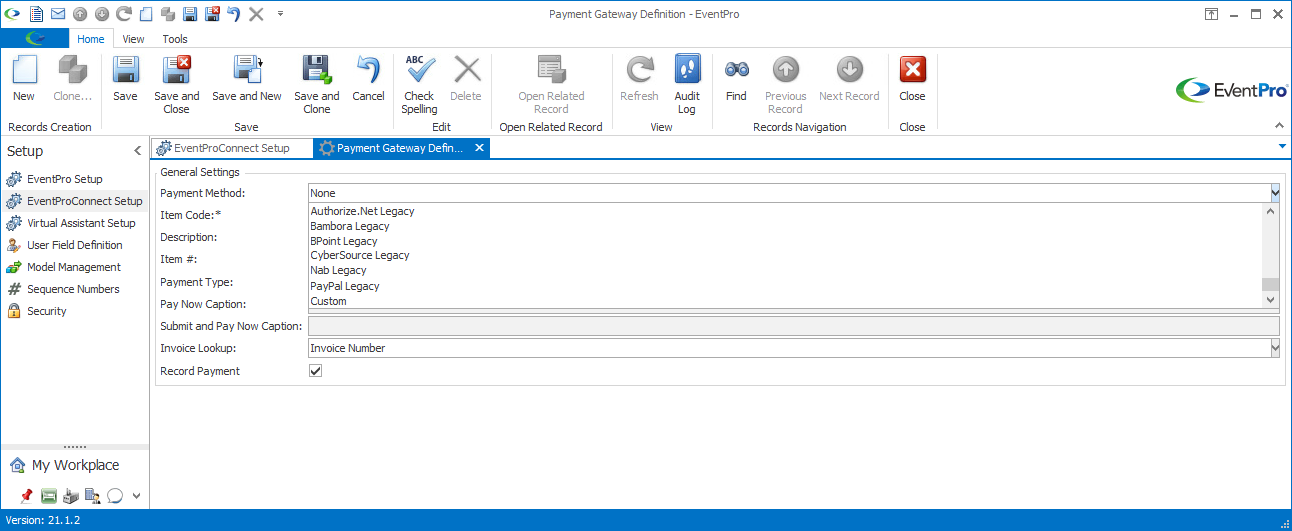
Task: Choose Nab Legacy from the list
Action: (785, 270)
